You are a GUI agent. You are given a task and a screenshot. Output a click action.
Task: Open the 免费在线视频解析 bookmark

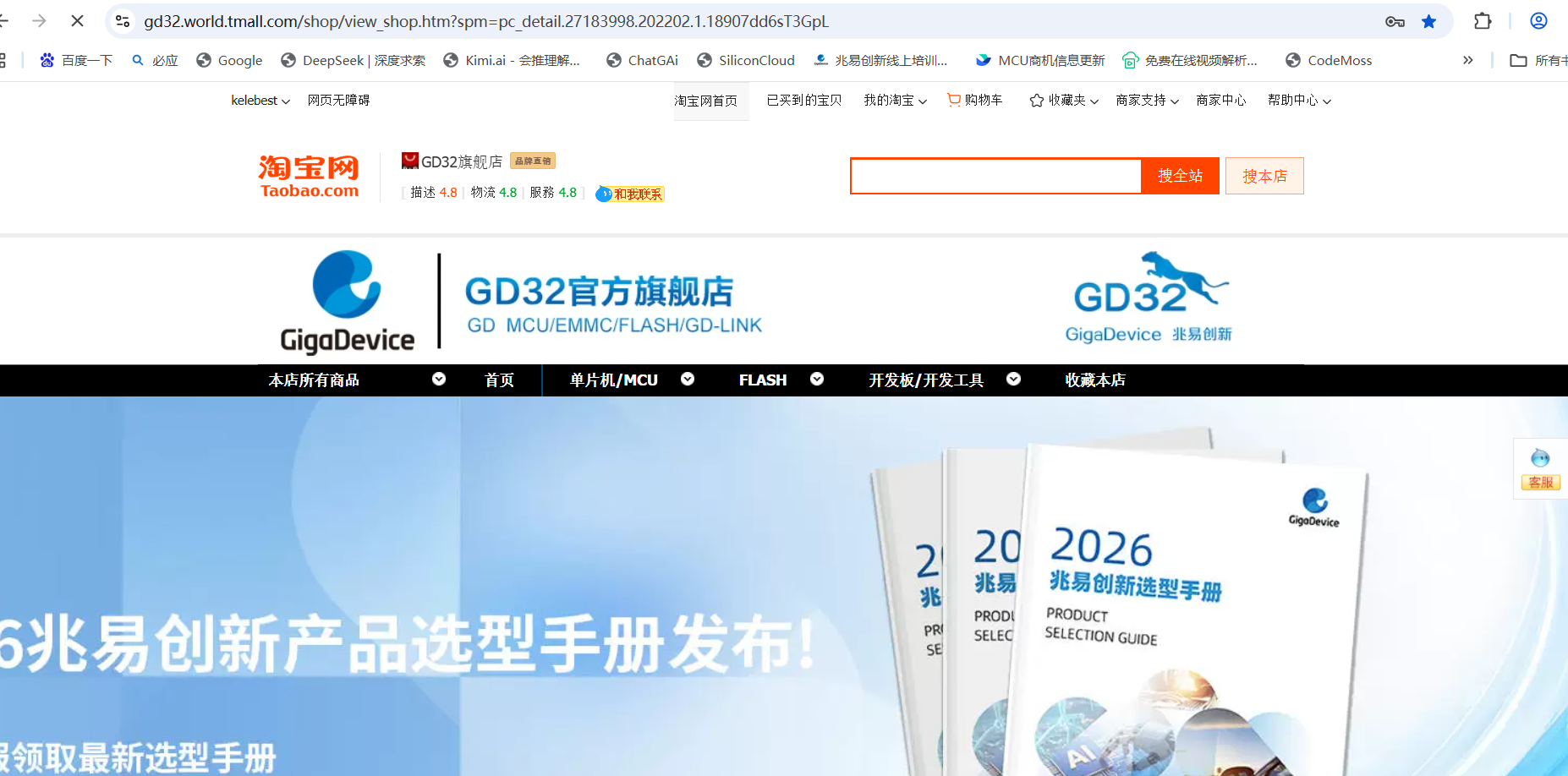(1190, 60)
